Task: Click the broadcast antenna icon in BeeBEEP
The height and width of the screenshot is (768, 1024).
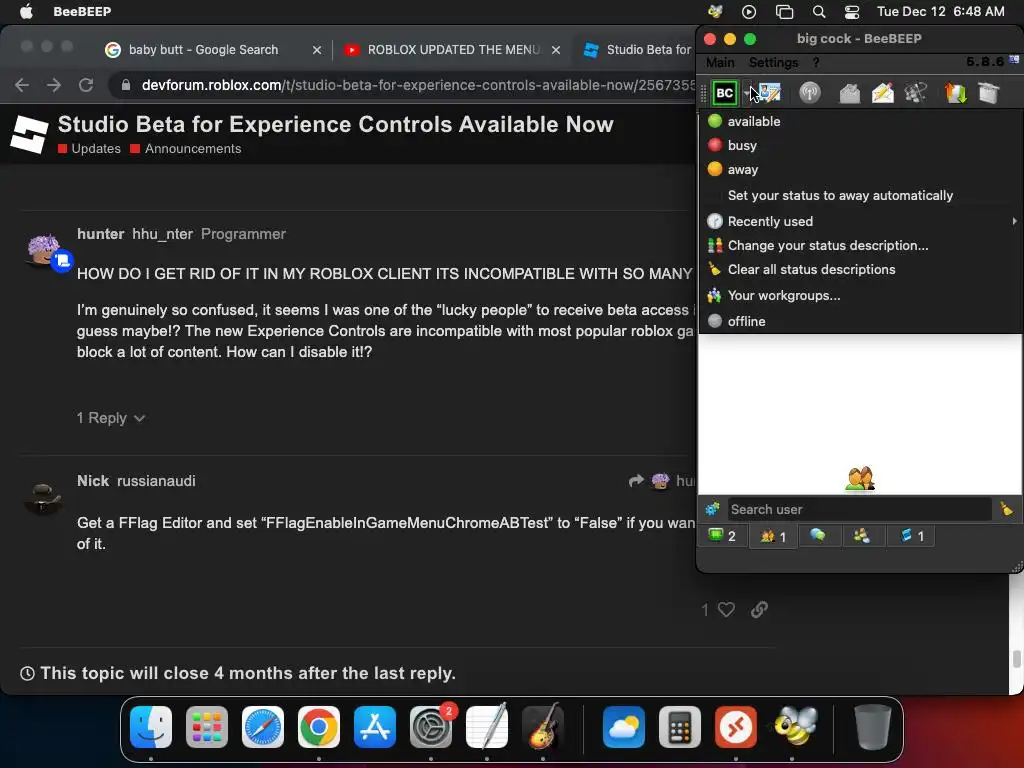Action: point(810,93)
